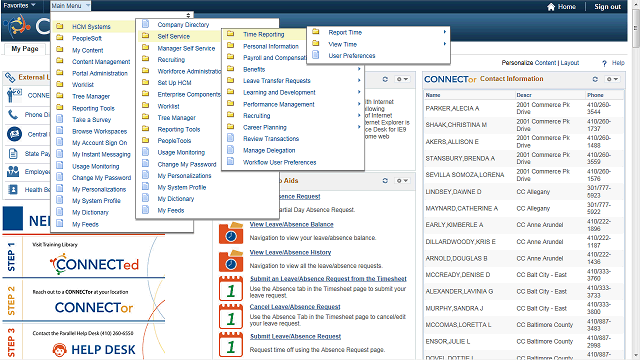Viewport: 640px width, 360px height.
Task: Expand Leave Transfer Requests submenu arrow
Action: tap(359, 80)
